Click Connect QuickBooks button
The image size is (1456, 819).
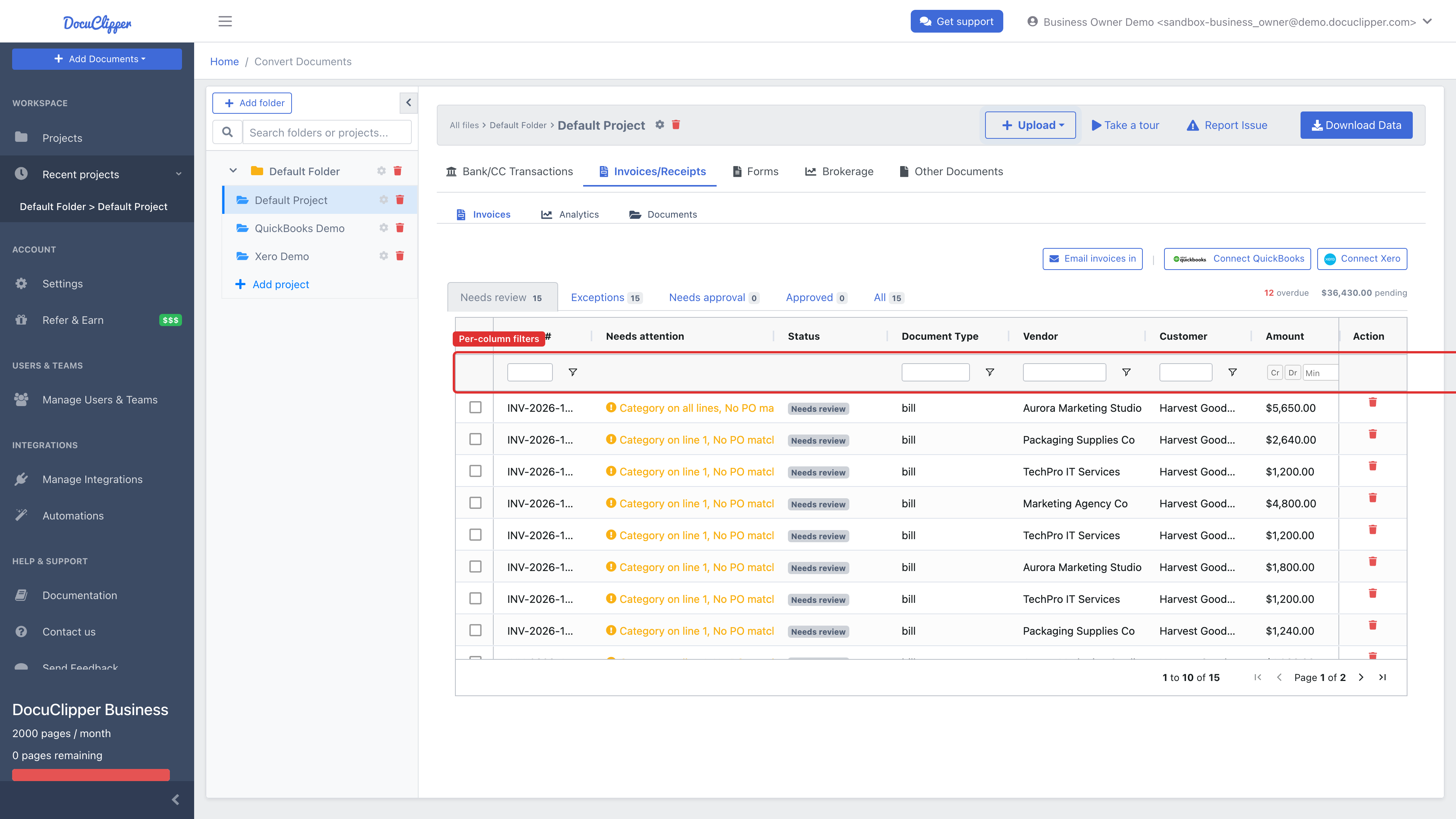(x=1237, y=259)
